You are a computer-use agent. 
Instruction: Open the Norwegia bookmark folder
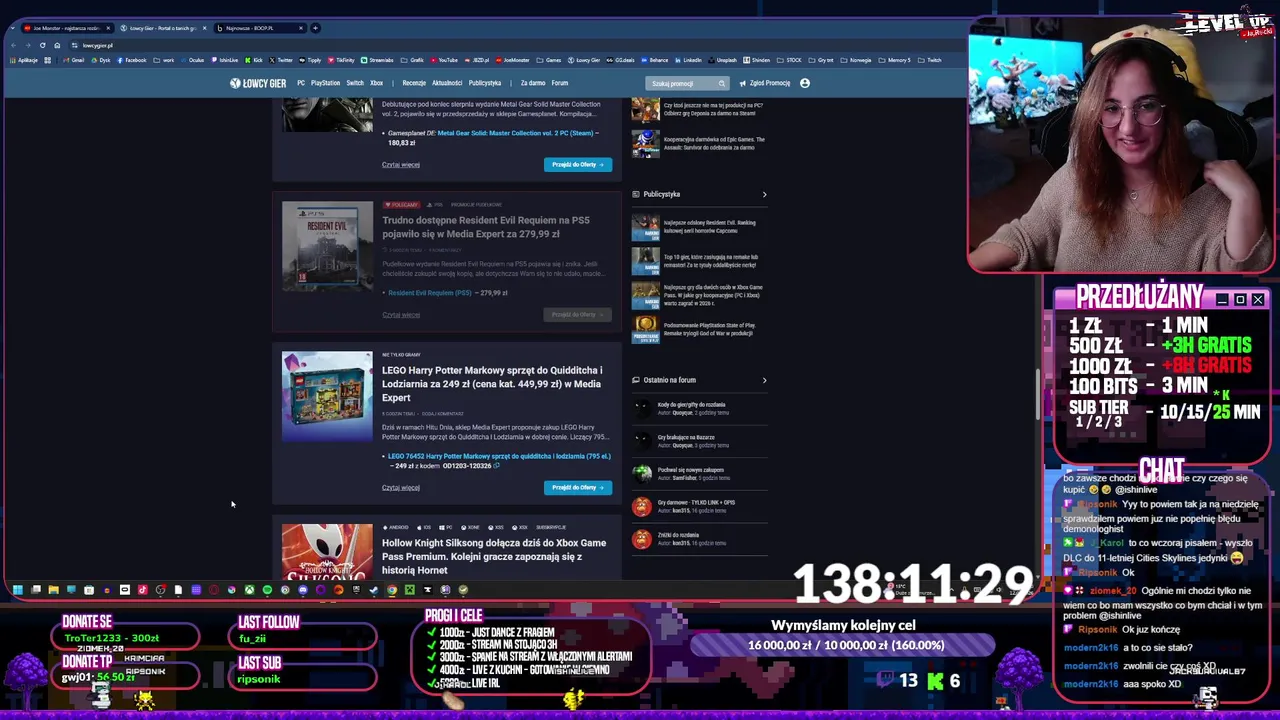click(x=856, y=60)
